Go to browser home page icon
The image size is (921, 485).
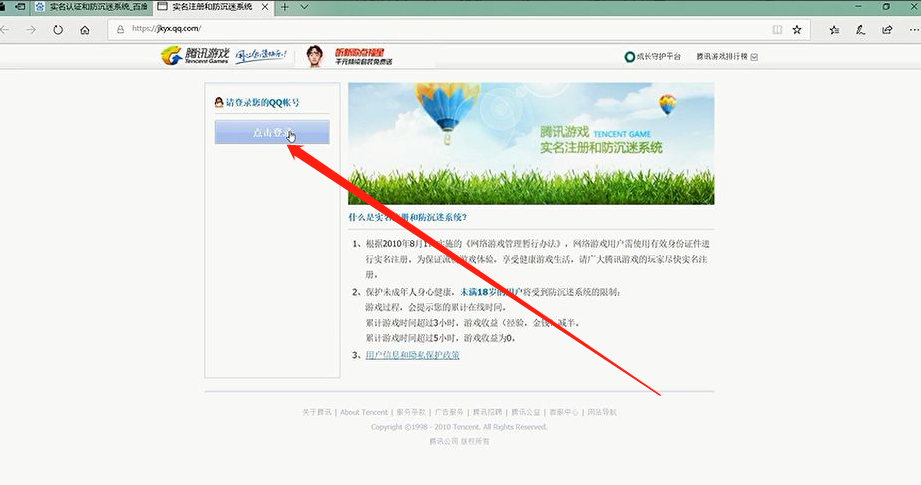click(85, 29)
